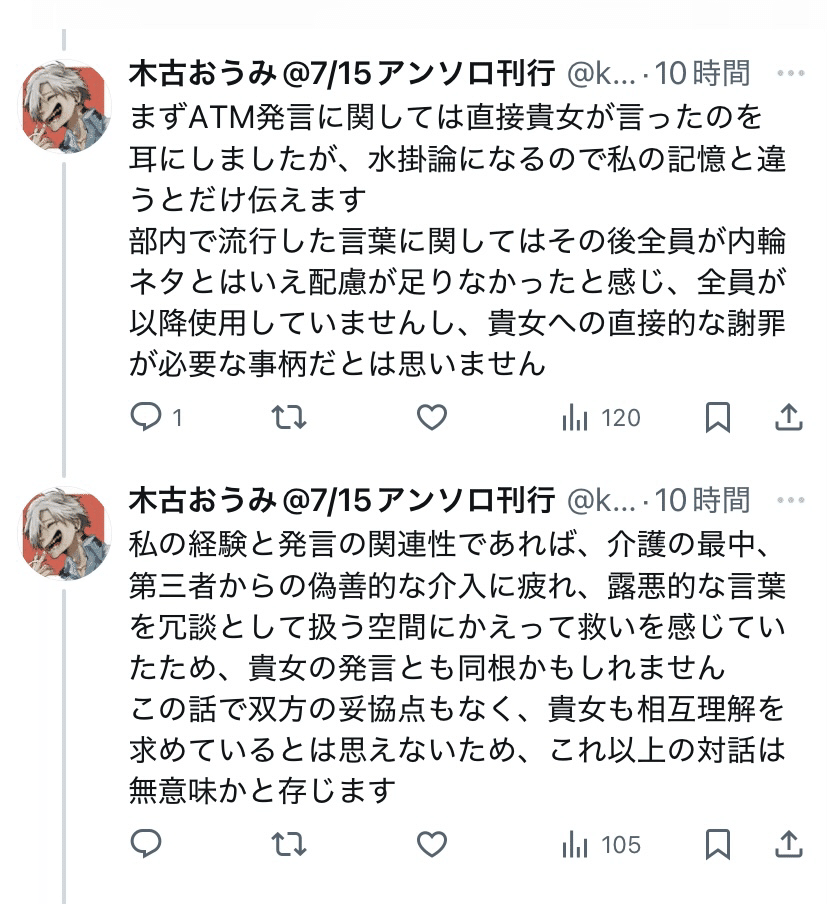Repost the first tweet
Viewport: 827px width, 904px height.
(289, 418)
